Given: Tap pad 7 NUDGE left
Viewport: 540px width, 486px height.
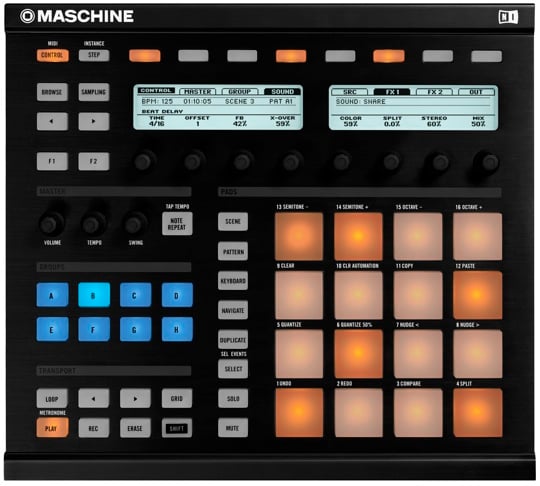Looking at the screenshot, I should point(418,354).
